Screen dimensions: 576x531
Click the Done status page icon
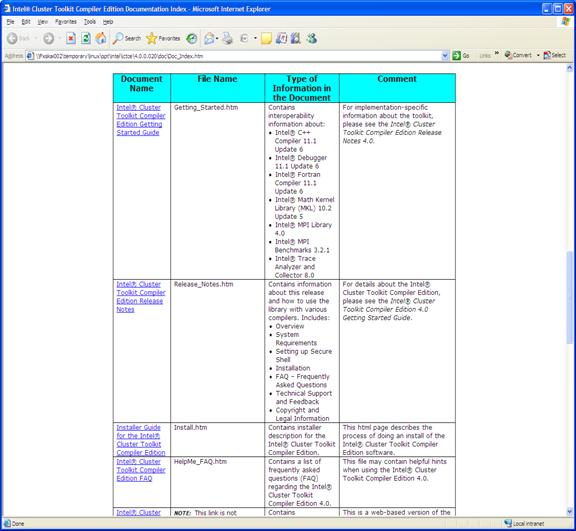tap(7, 523)
